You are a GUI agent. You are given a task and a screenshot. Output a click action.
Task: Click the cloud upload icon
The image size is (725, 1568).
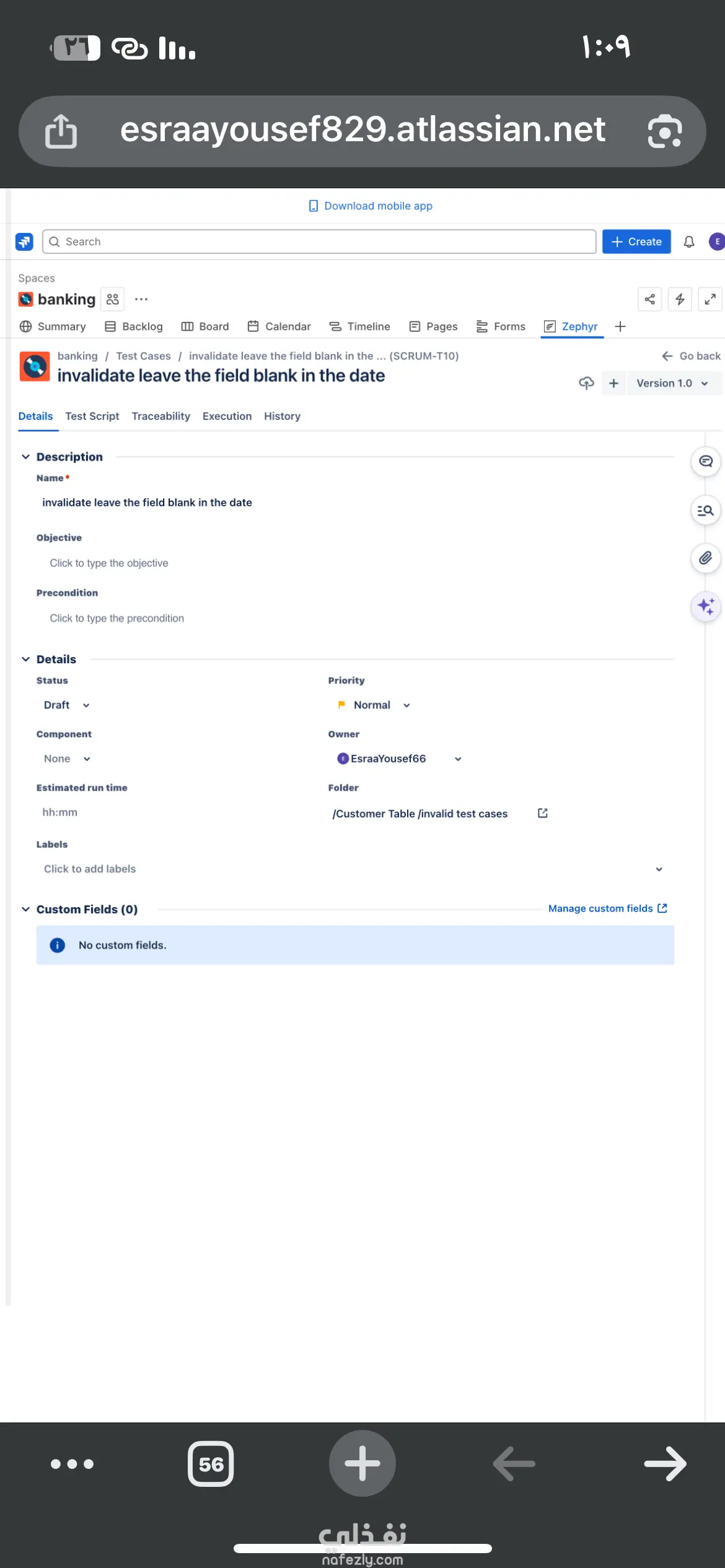pyautogui.click(x=586, y=383)
